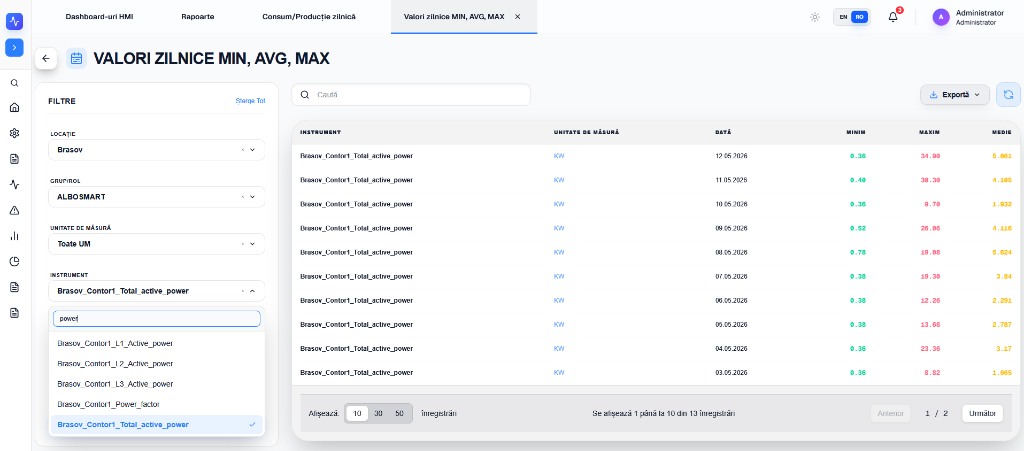Toggle the light theme sun icon
Image resolution: width=1024 pixels, height=451 pixels.
coord(814,17)
